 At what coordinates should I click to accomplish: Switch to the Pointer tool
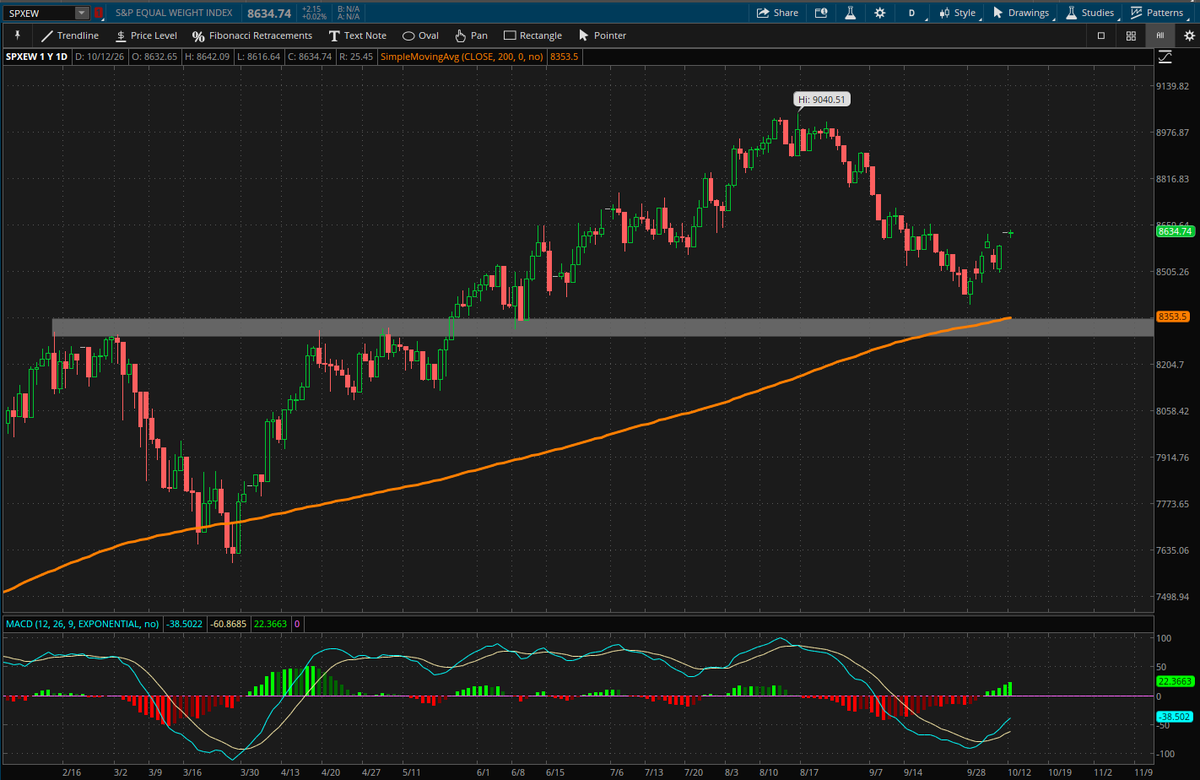pyautogui.click(x=602, y=36)
